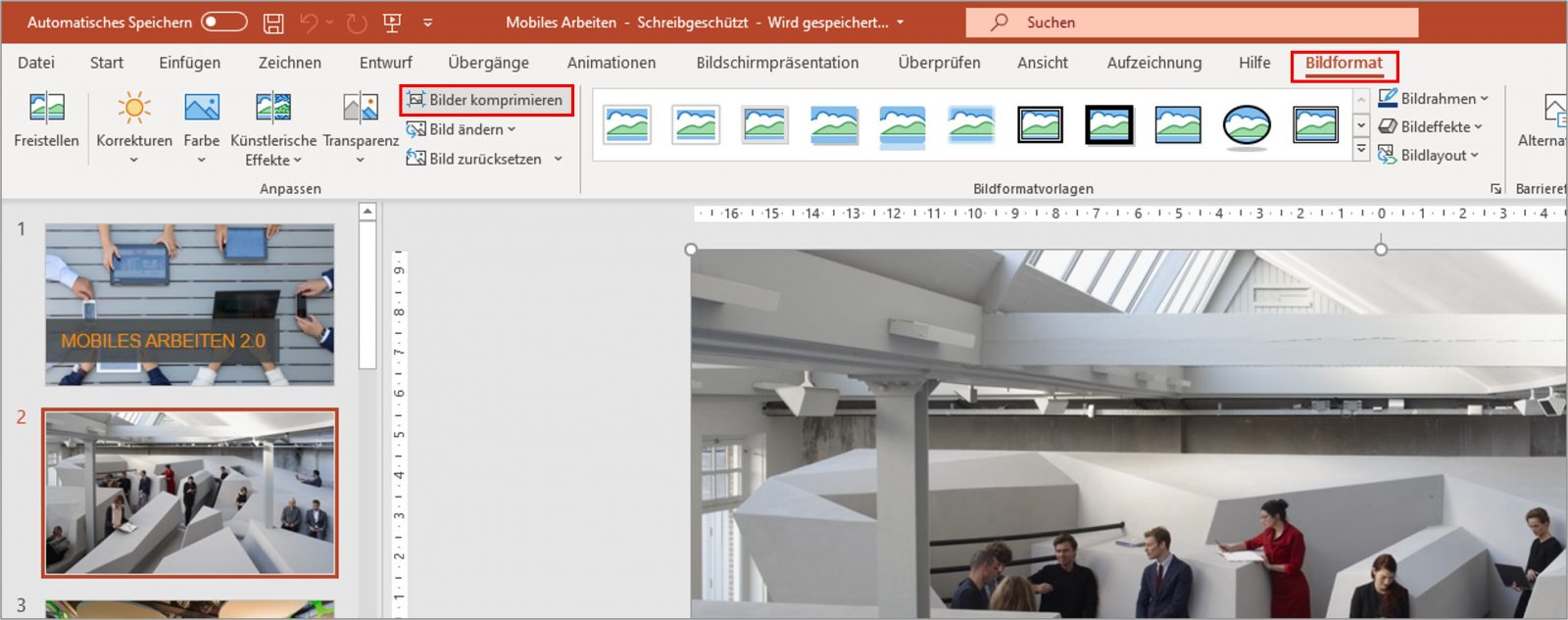The image size is (1568, 620).
Task: Switch to the Start tab
Action: tap(107, 63)
